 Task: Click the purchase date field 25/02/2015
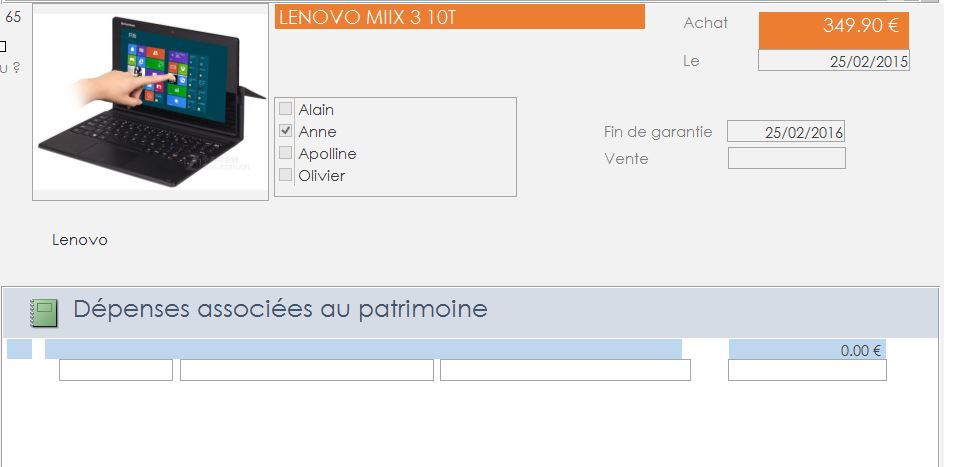tap(833, 61)
